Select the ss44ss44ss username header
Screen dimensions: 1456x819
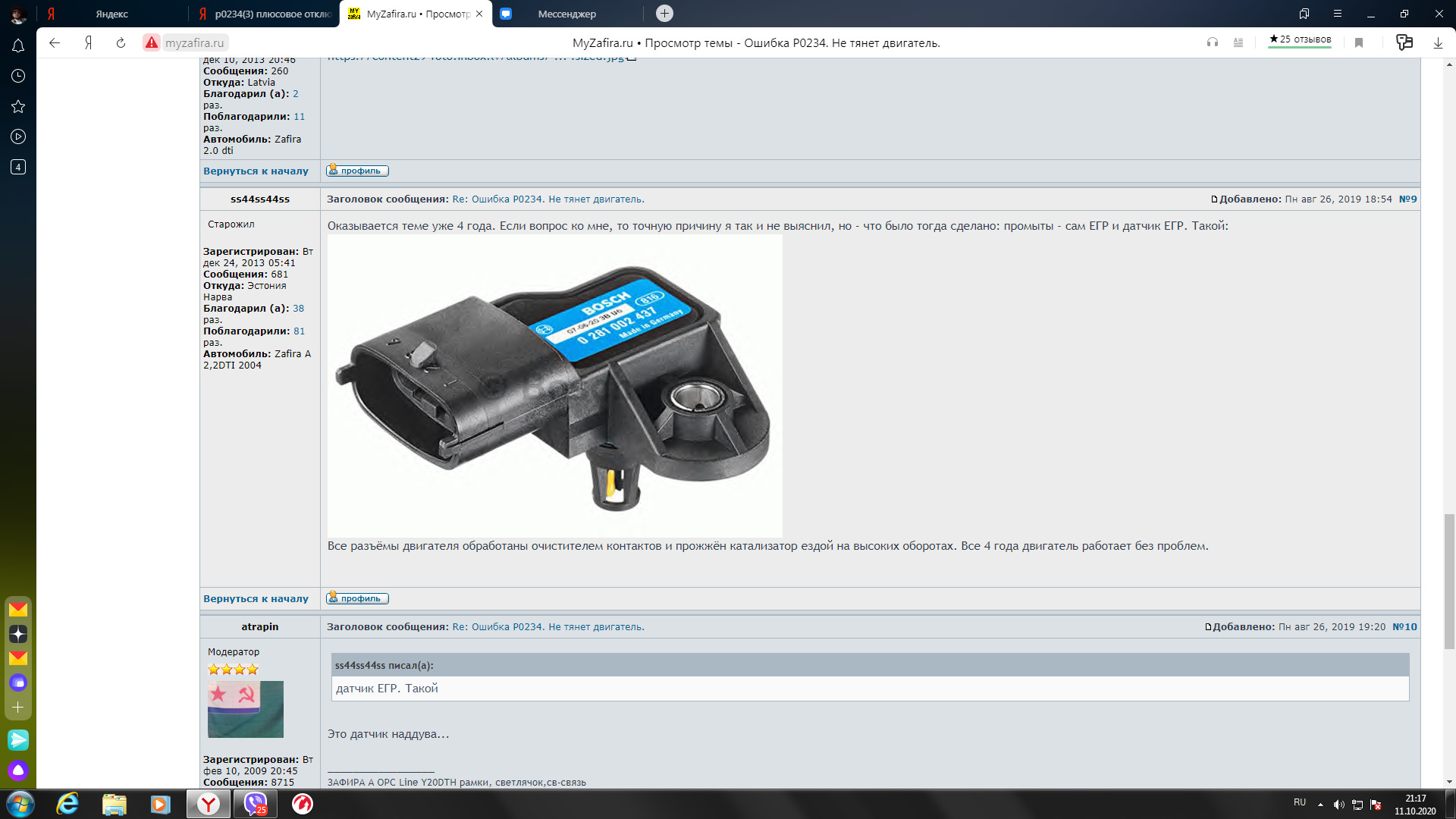[x=259, y=199]
